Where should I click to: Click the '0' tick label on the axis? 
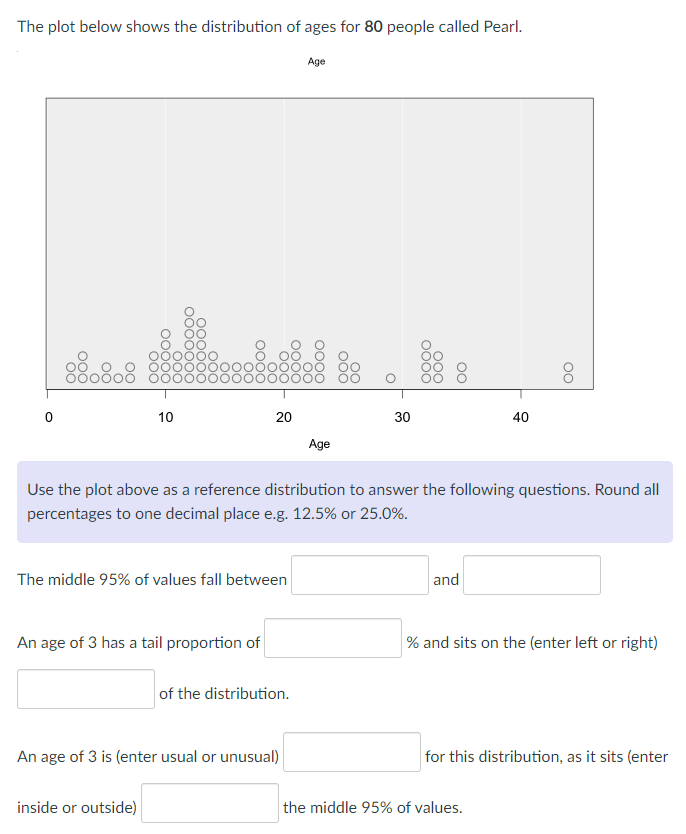coord(48,417)
